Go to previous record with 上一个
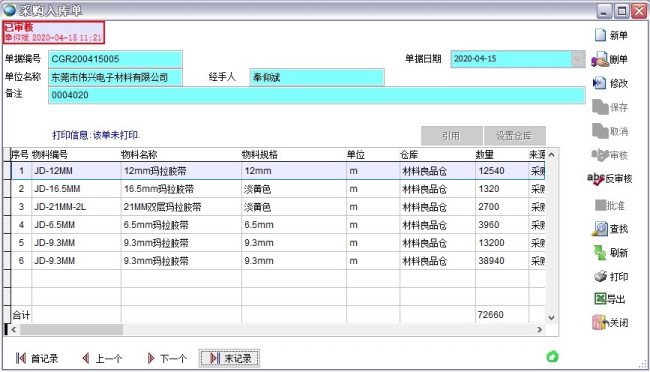 tap(102, 358)
